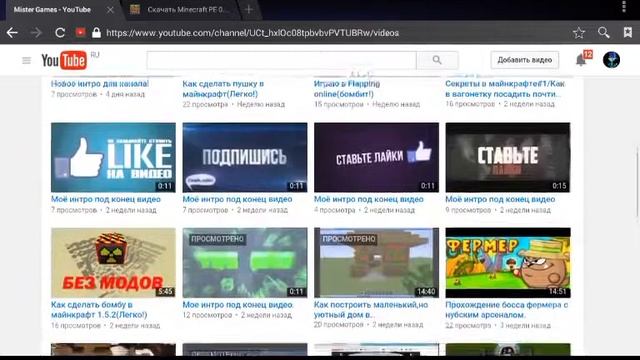Open the browser three-dot menu
Screen dimensions: 640x360
coord(624,7)
